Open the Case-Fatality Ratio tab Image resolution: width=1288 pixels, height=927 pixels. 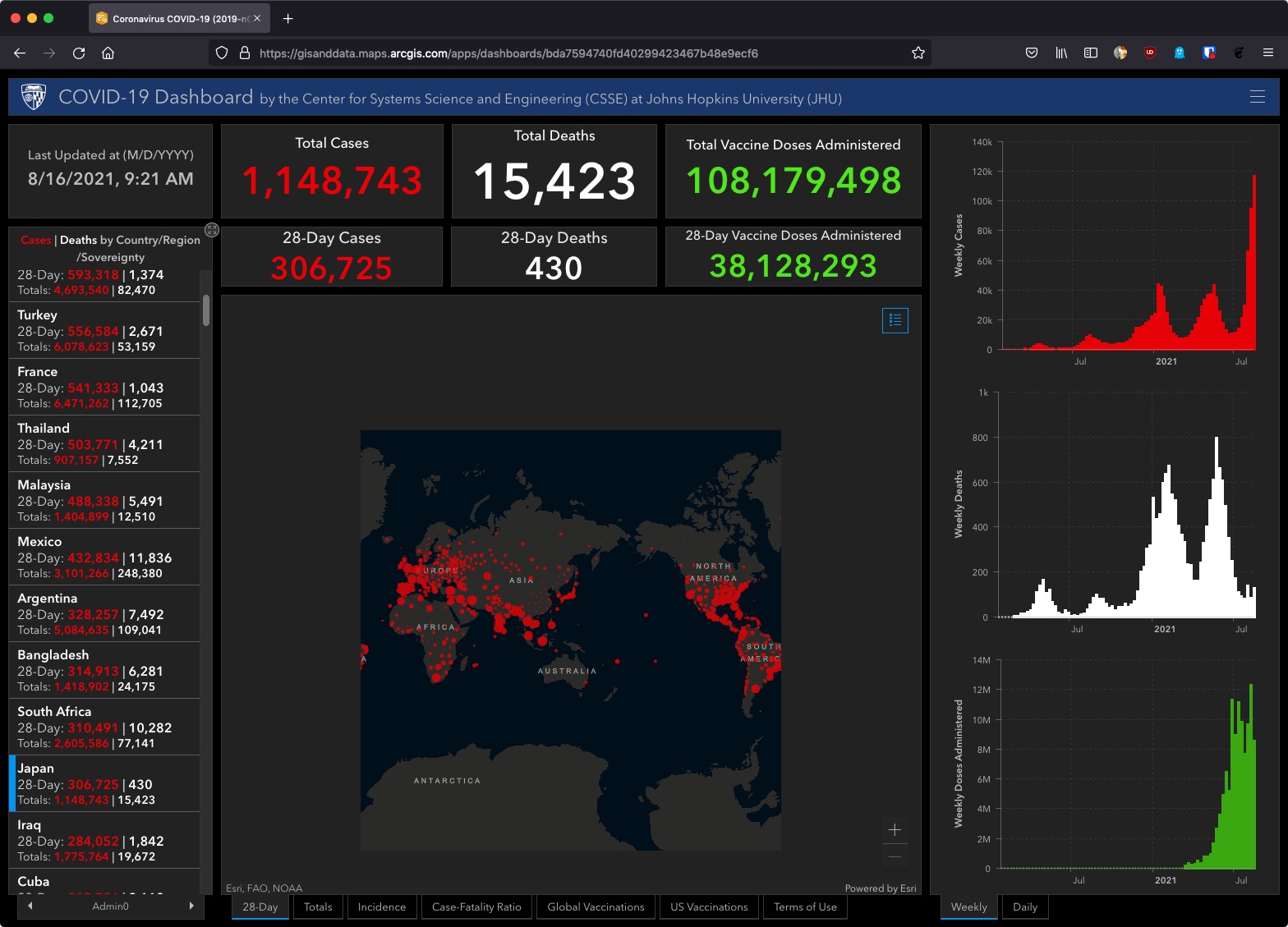[x=476, y=906]
